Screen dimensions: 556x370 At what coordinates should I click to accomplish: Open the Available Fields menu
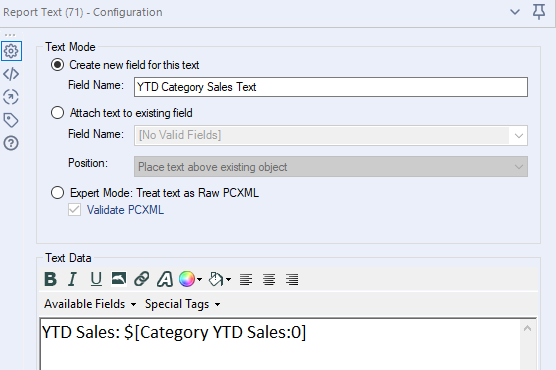click(x=90, y=304)
